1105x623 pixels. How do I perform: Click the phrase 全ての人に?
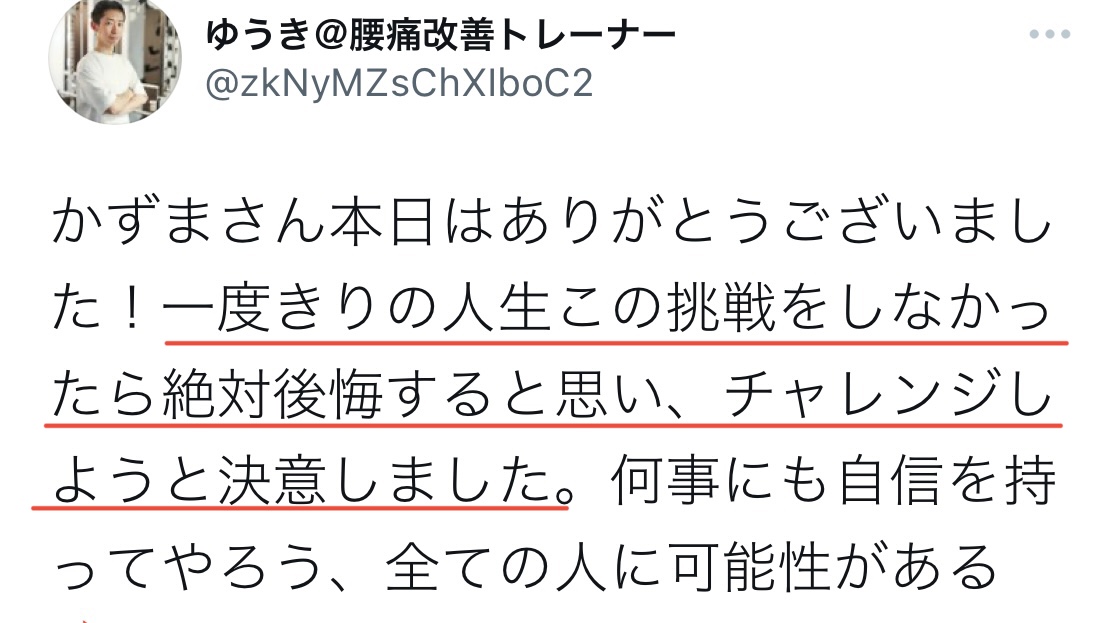point(523,567)
